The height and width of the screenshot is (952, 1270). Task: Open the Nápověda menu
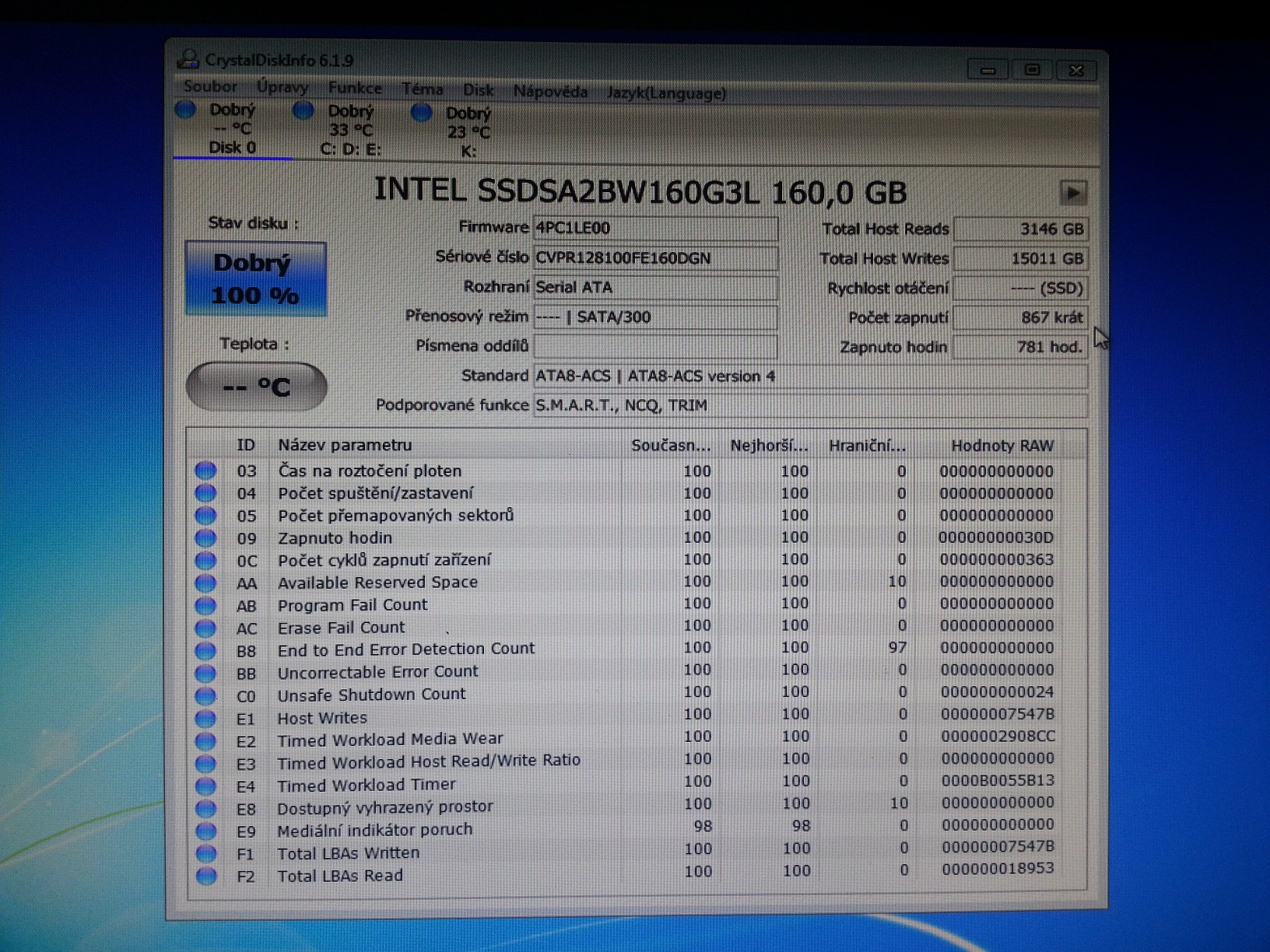550,92
